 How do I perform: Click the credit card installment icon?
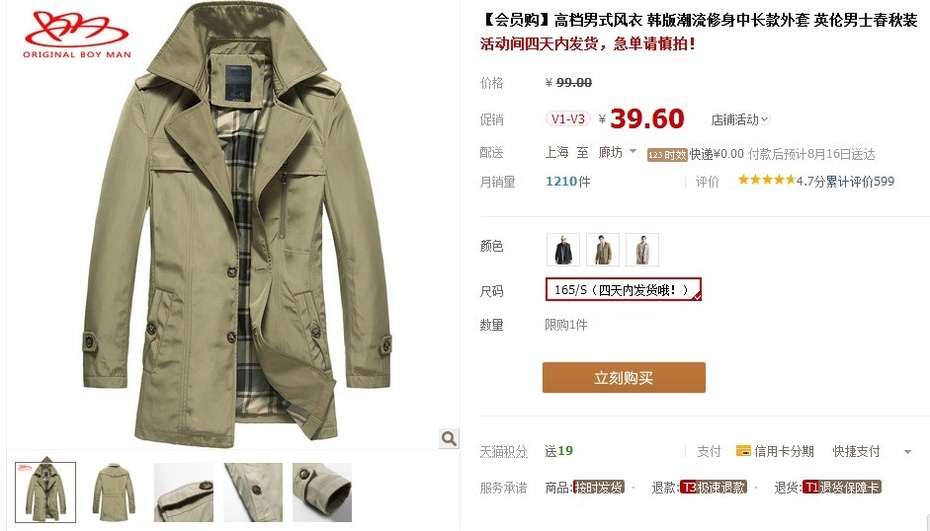tap(743, 451)
